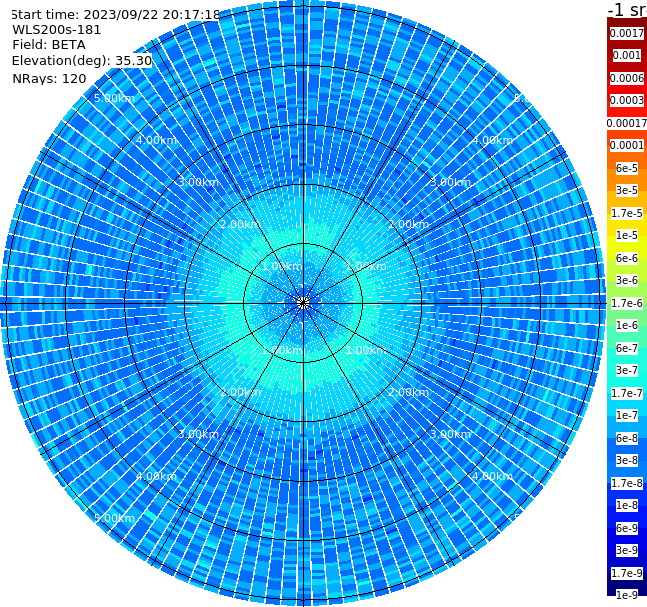
Task: Select the 4.00km range label in northeast quadrant
Action: click(x=493, y=140)
